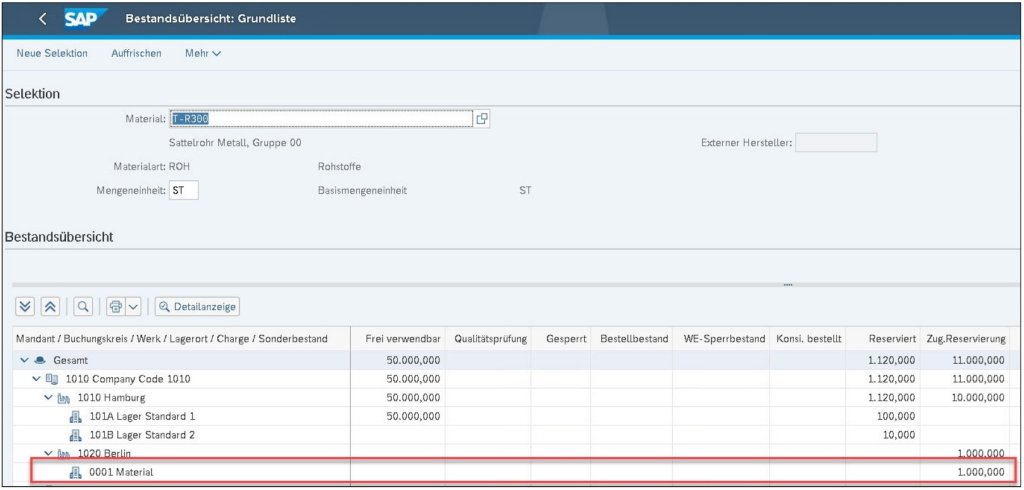Image resolution: width=1024 pixels, height=490 pixels.
Task: Collapse the Gesamt tree node
Action: click(x=24, y=359)
